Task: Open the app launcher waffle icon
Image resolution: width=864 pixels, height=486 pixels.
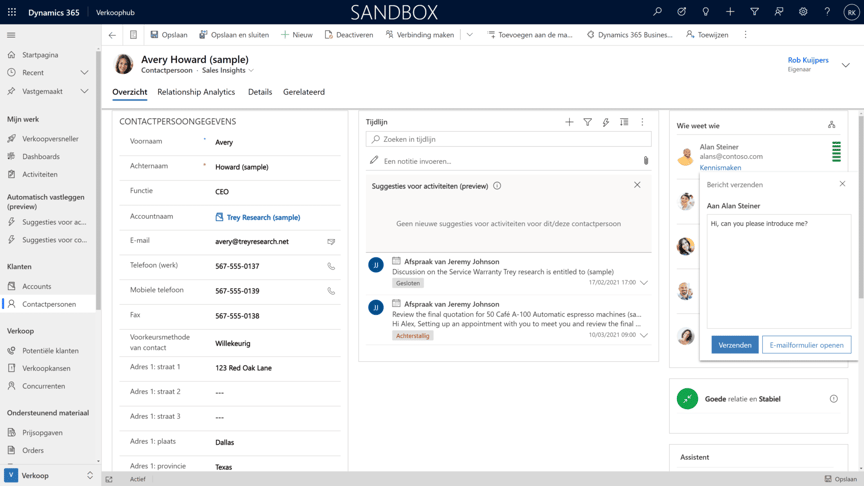Action: (x=12, y=12)
